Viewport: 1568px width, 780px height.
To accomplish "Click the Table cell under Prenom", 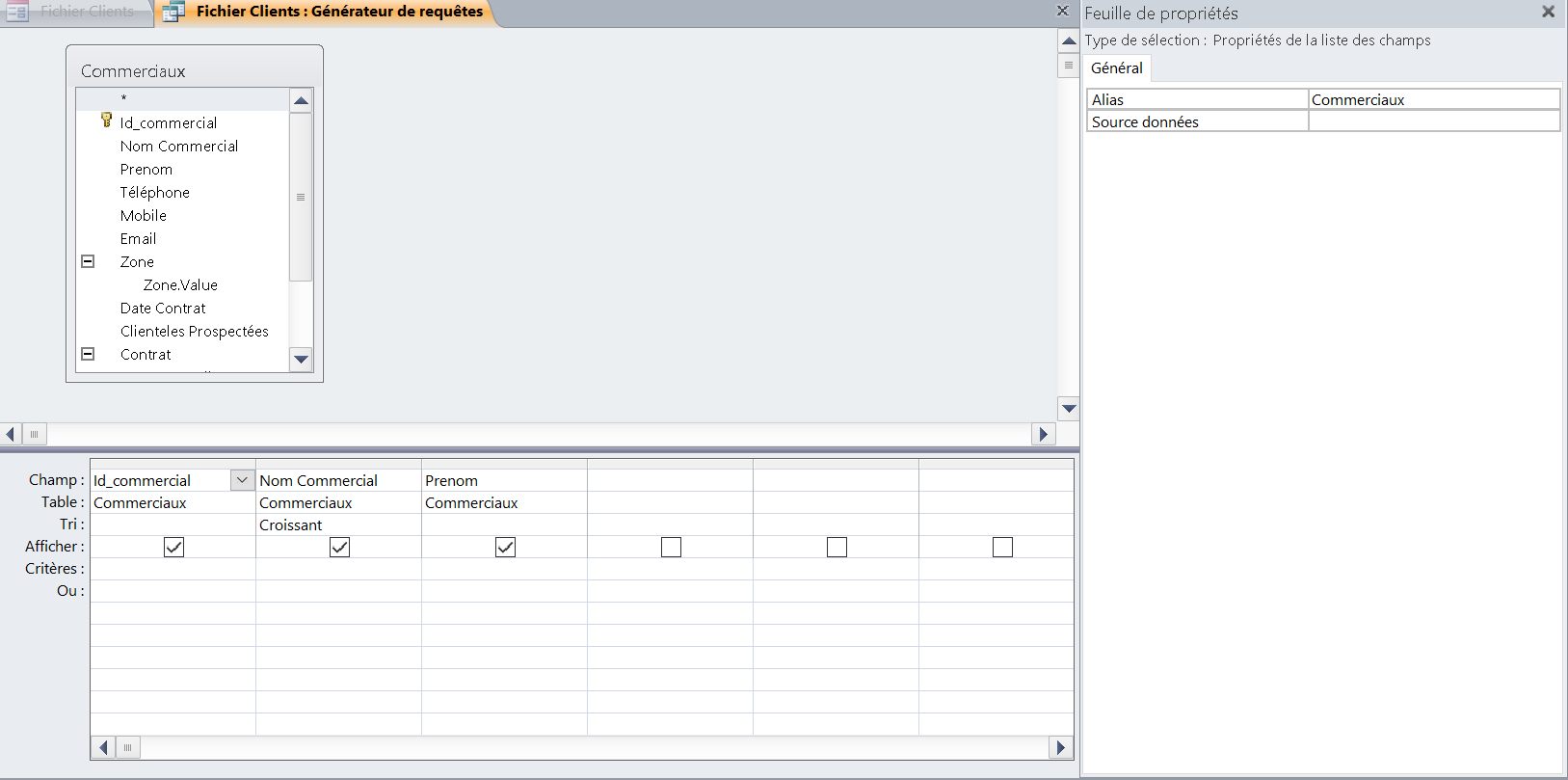I will click(x=504, y=502).
